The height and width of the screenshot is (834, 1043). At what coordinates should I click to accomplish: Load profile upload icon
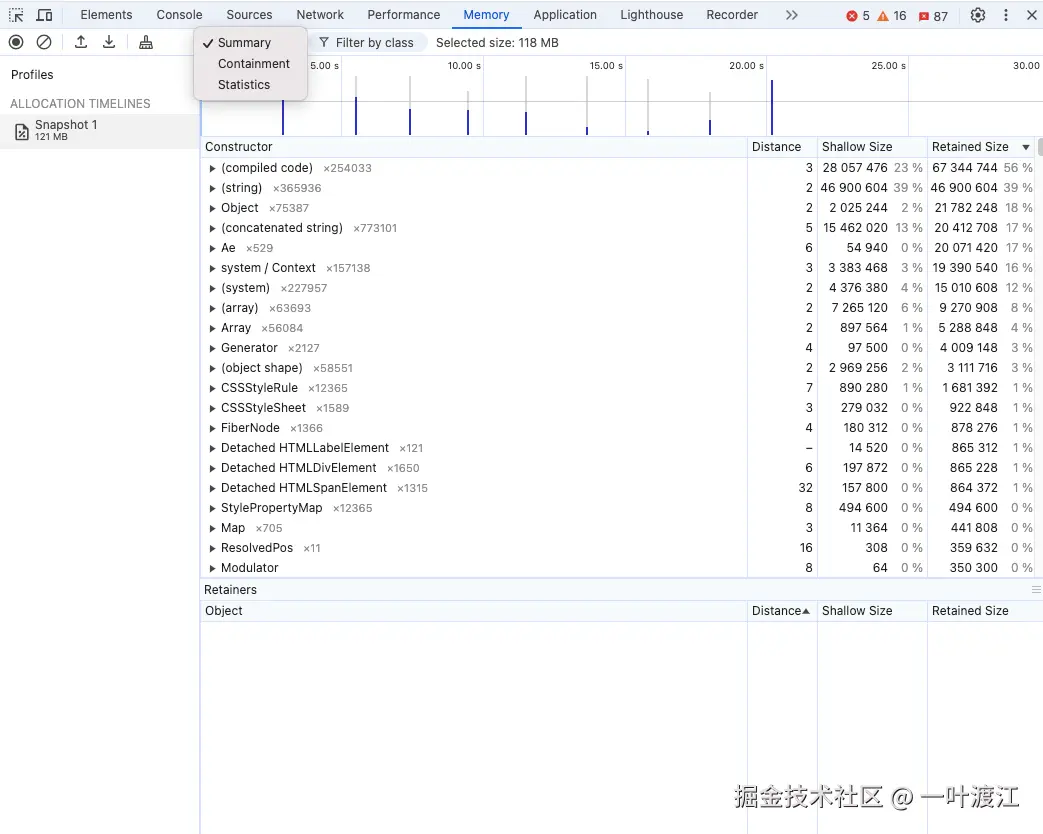coord(80,43)
